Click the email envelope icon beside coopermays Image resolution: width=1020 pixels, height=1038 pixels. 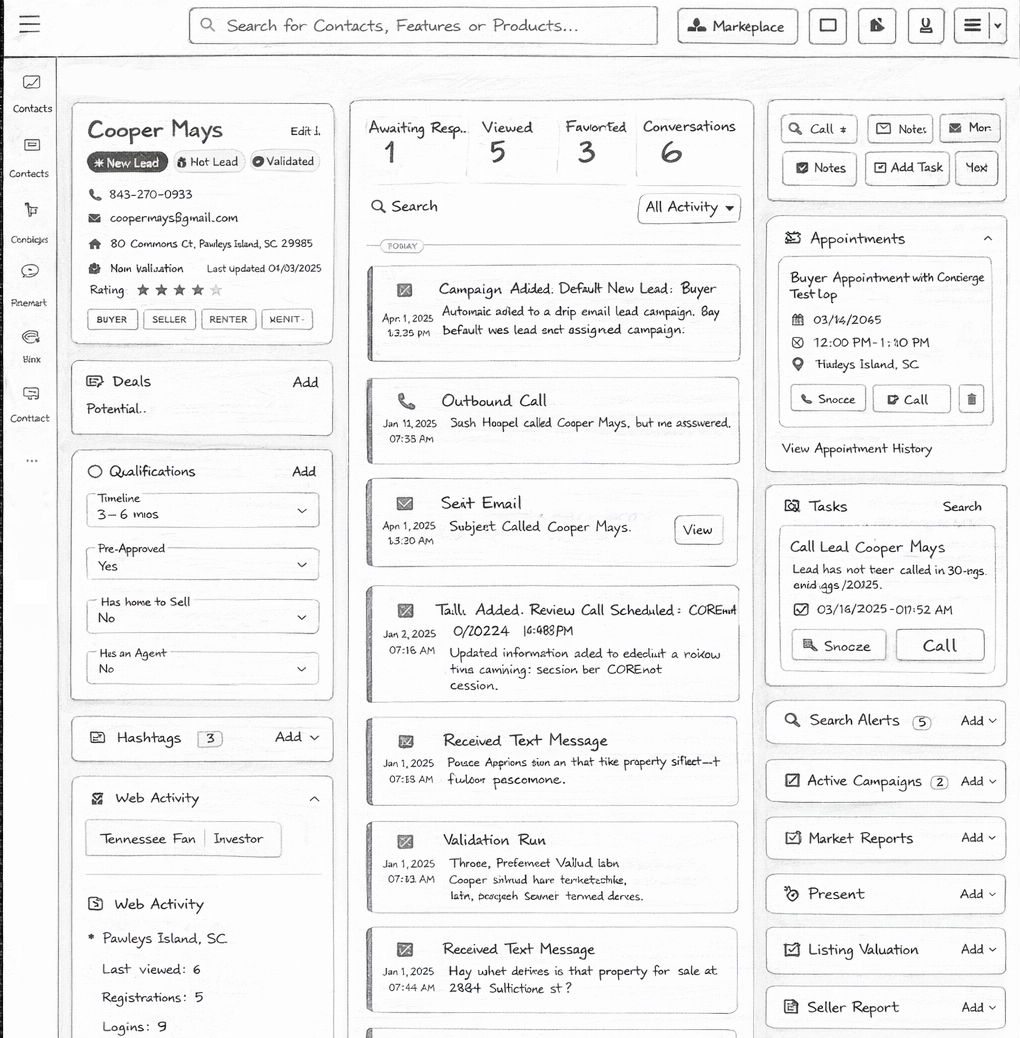pyautogui.click(x=95, y=218)
